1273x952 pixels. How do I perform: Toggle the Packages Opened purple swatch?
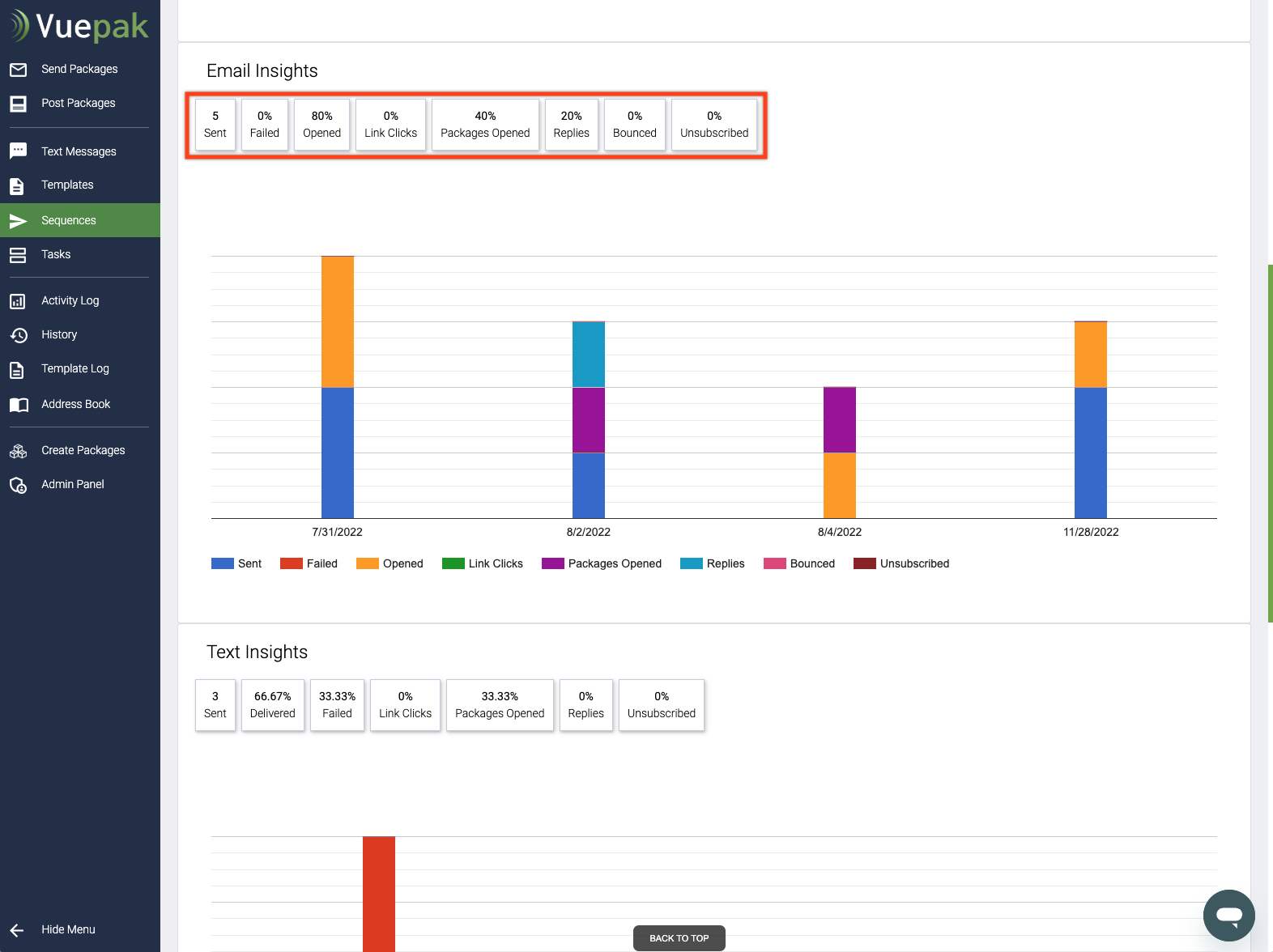click(553, 563)
